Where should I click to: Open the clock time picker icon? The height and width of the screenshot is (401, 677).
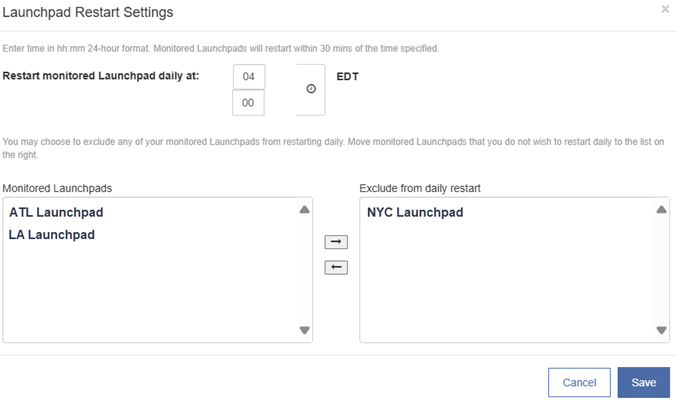pyautogui.click(x=311, y=89)
